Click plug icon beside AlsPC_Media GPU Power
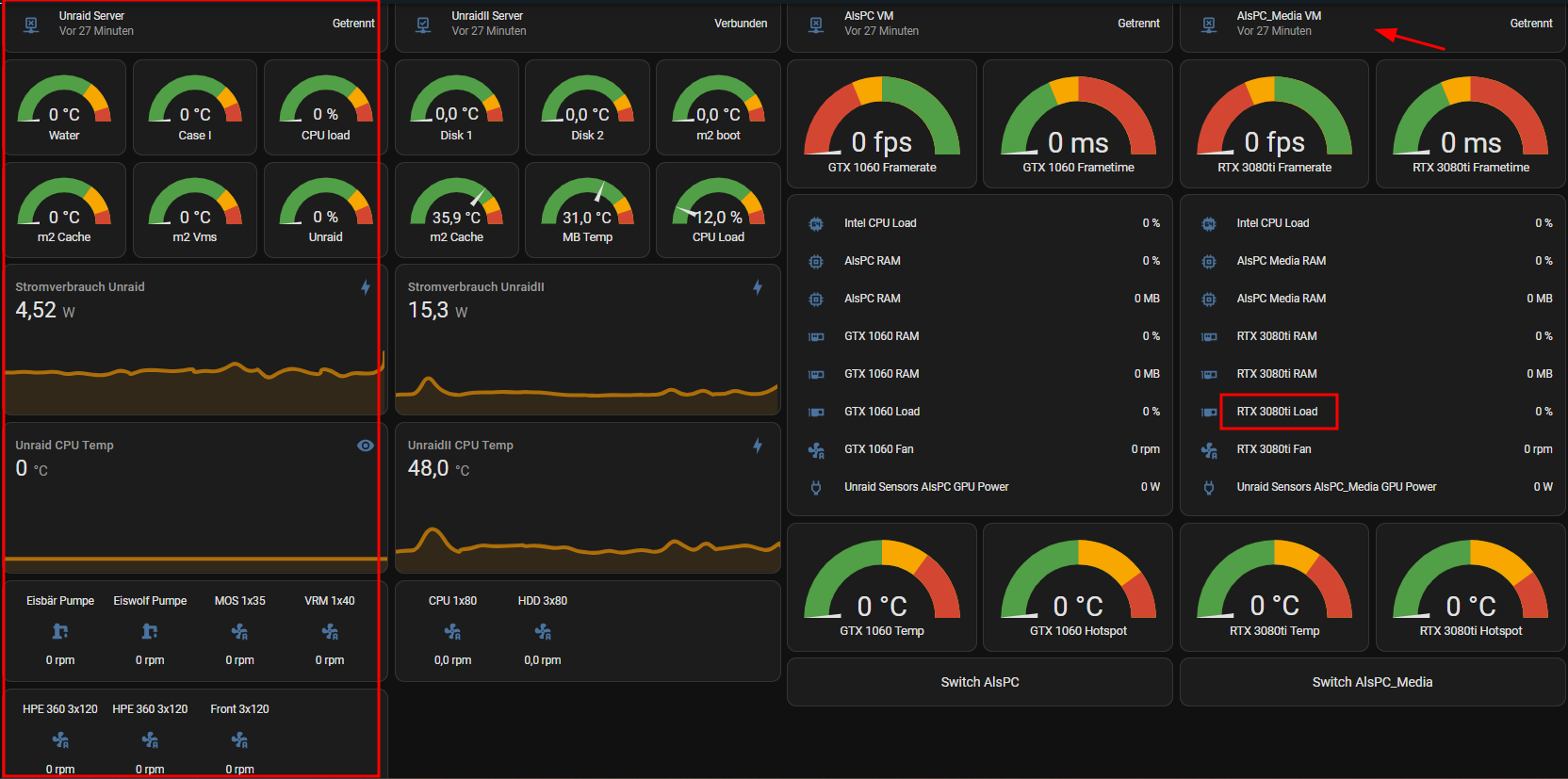Viewport: 1568px width, 779px height. (x=1209, y=487)
